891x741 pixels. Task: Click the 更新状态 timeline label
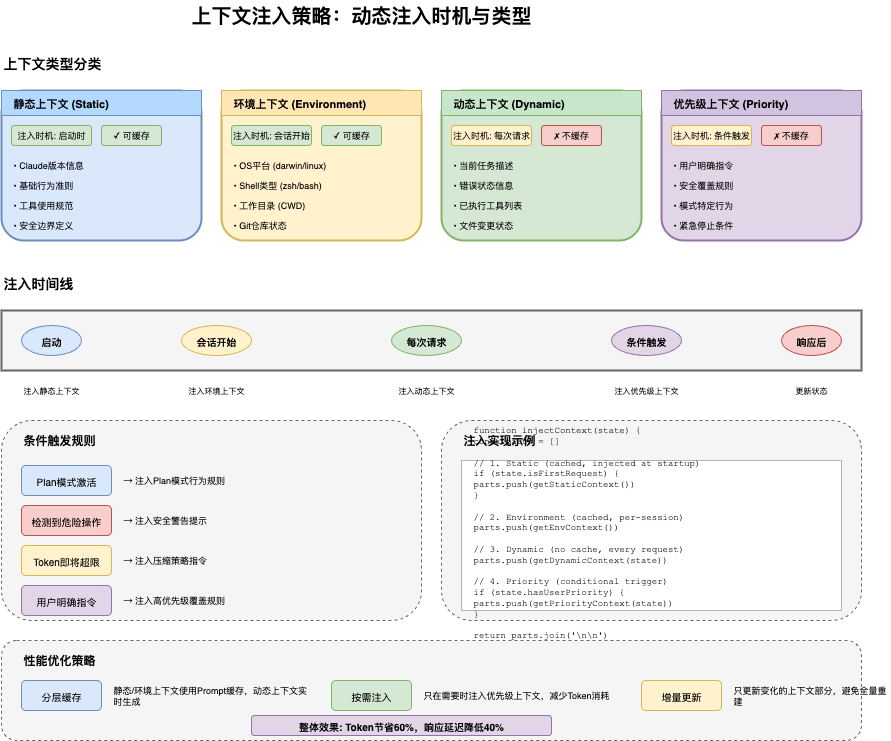pos(811,391)
